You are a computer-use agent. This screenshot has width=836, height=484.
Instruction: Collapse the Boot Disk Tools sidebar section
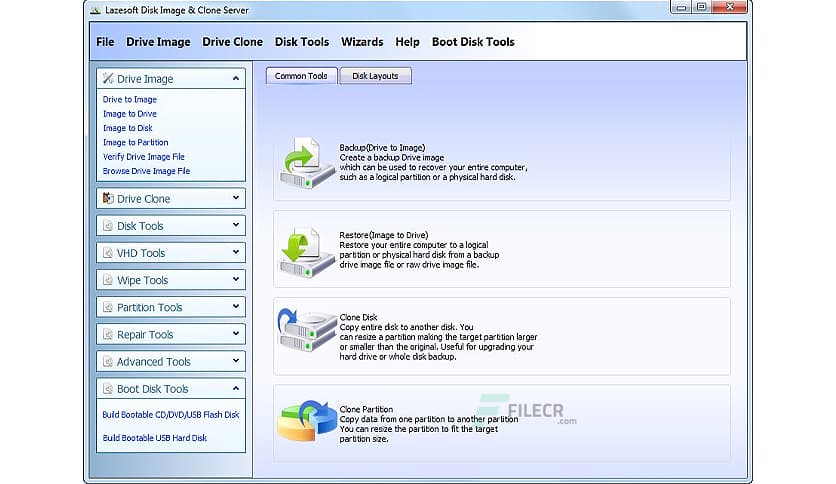click(x=236, y=388)
